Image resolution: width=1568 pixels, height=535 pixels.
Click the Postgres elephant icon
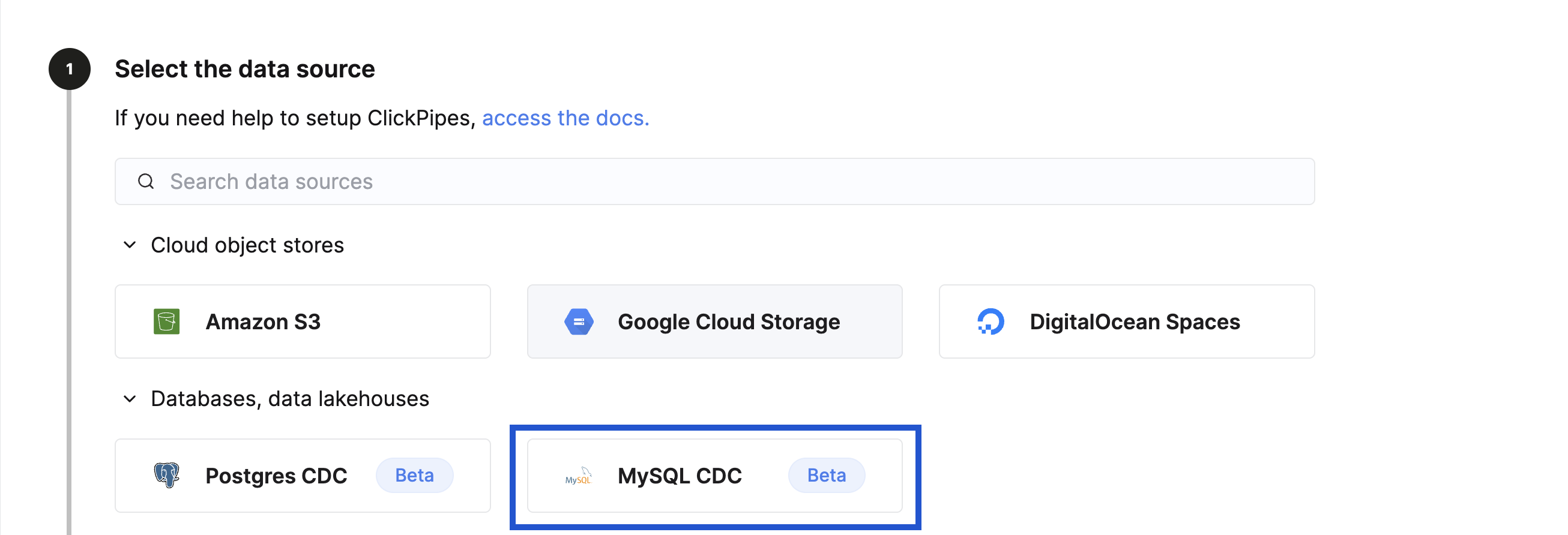pos(166,475)
